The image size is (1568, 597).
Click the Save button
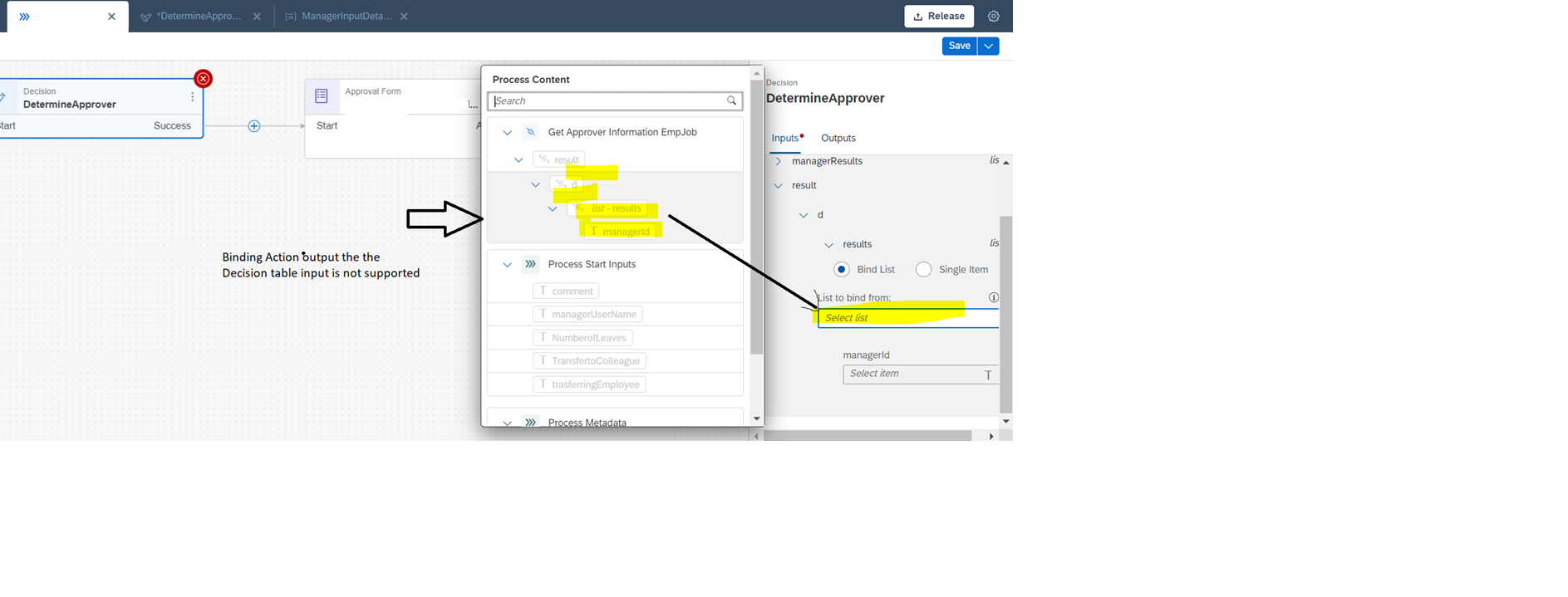point(959,46)
